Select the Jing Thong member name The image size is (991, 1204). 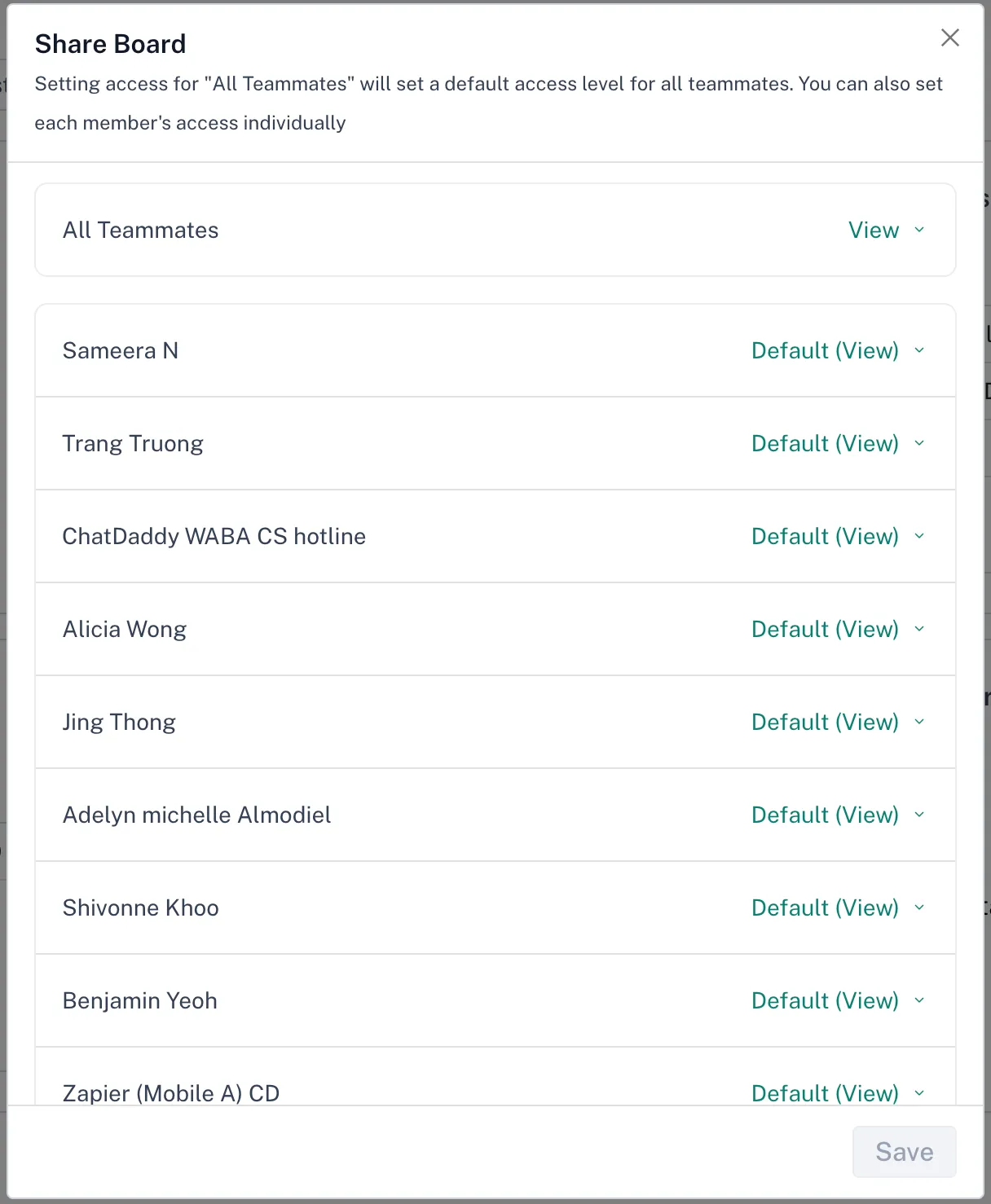[x=119, y=723]
